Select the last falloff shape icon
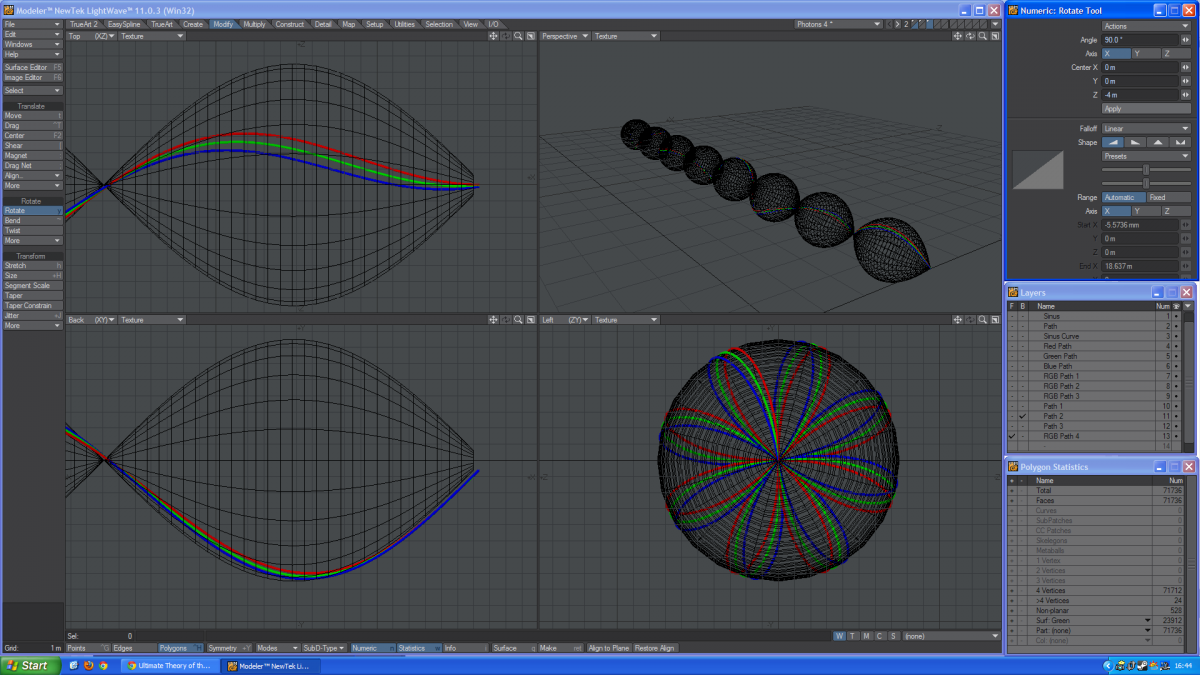1200x675 pixels. pyautogui.click(x=1180, y=143)
